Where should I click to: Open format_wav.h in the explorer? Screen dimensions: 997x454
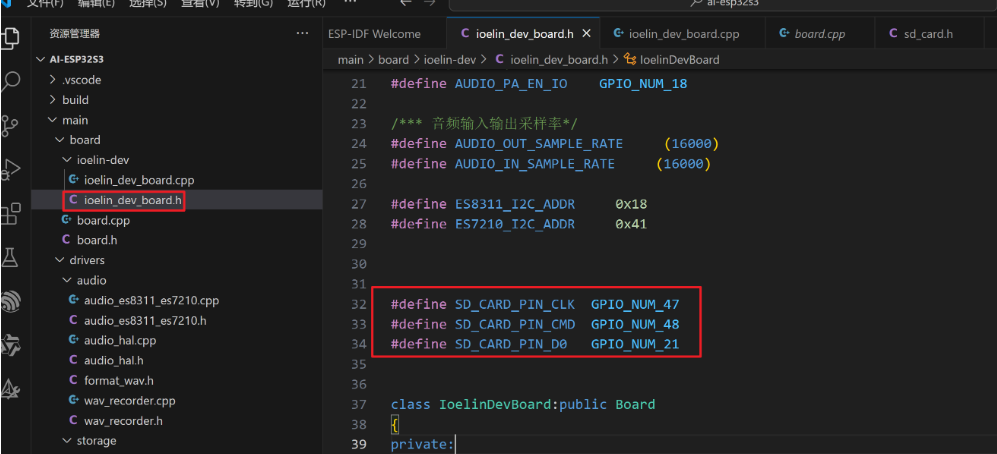pos(119,380)
